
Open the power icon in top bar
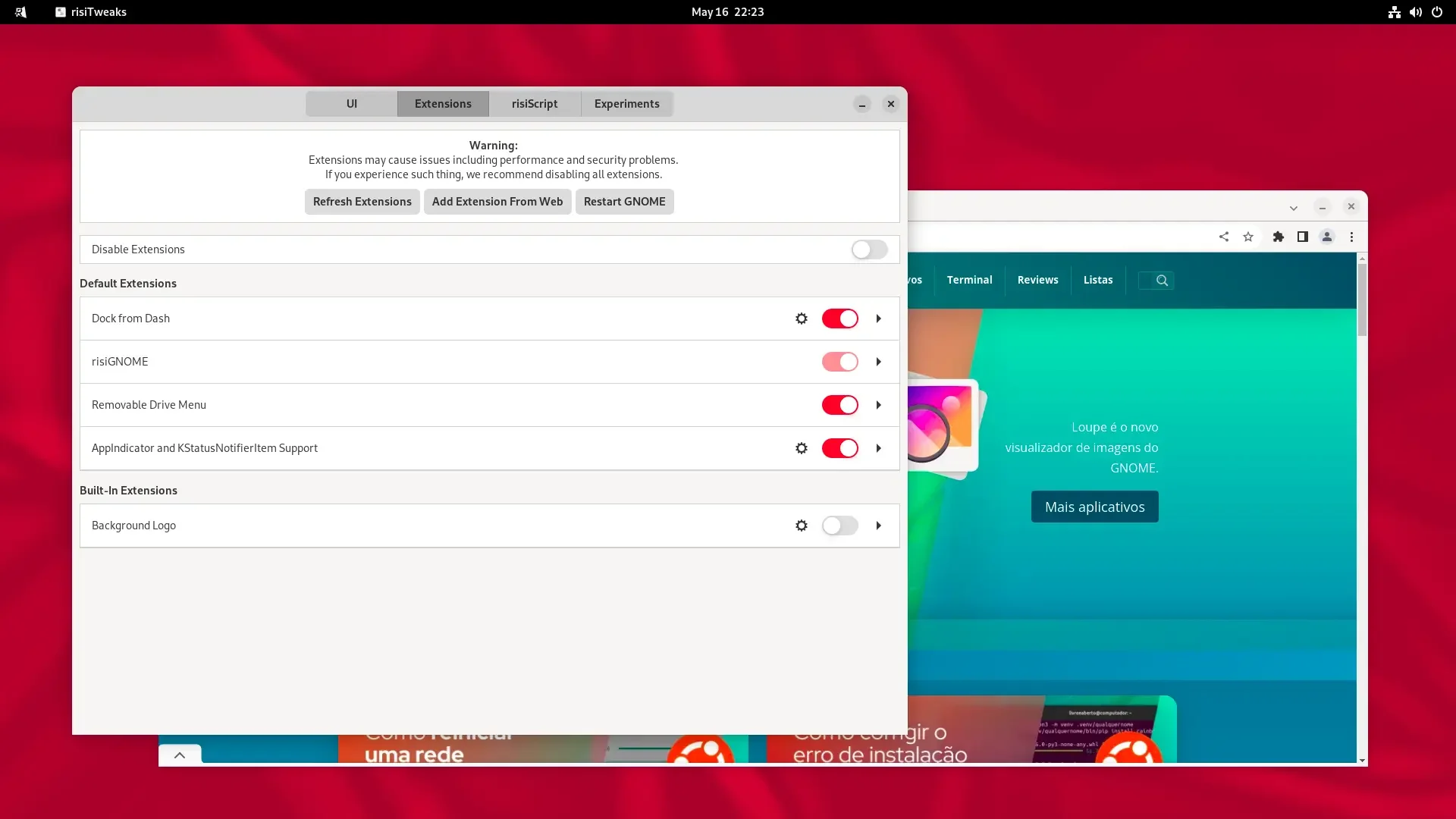pyautogui.click(x=1437, y=12)
